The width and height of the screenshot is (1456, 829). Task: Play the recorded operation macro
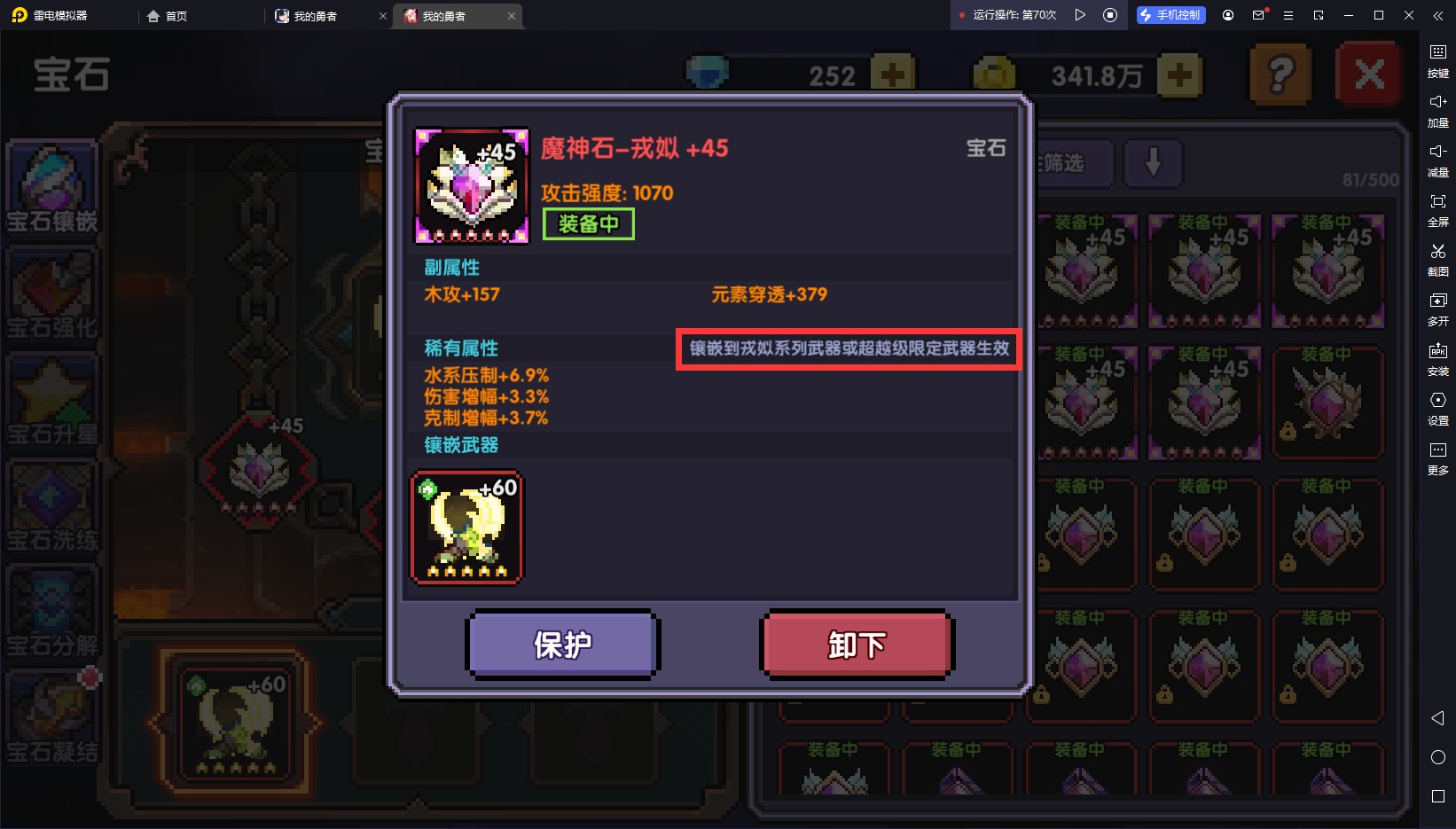[x=1080, y=15]
